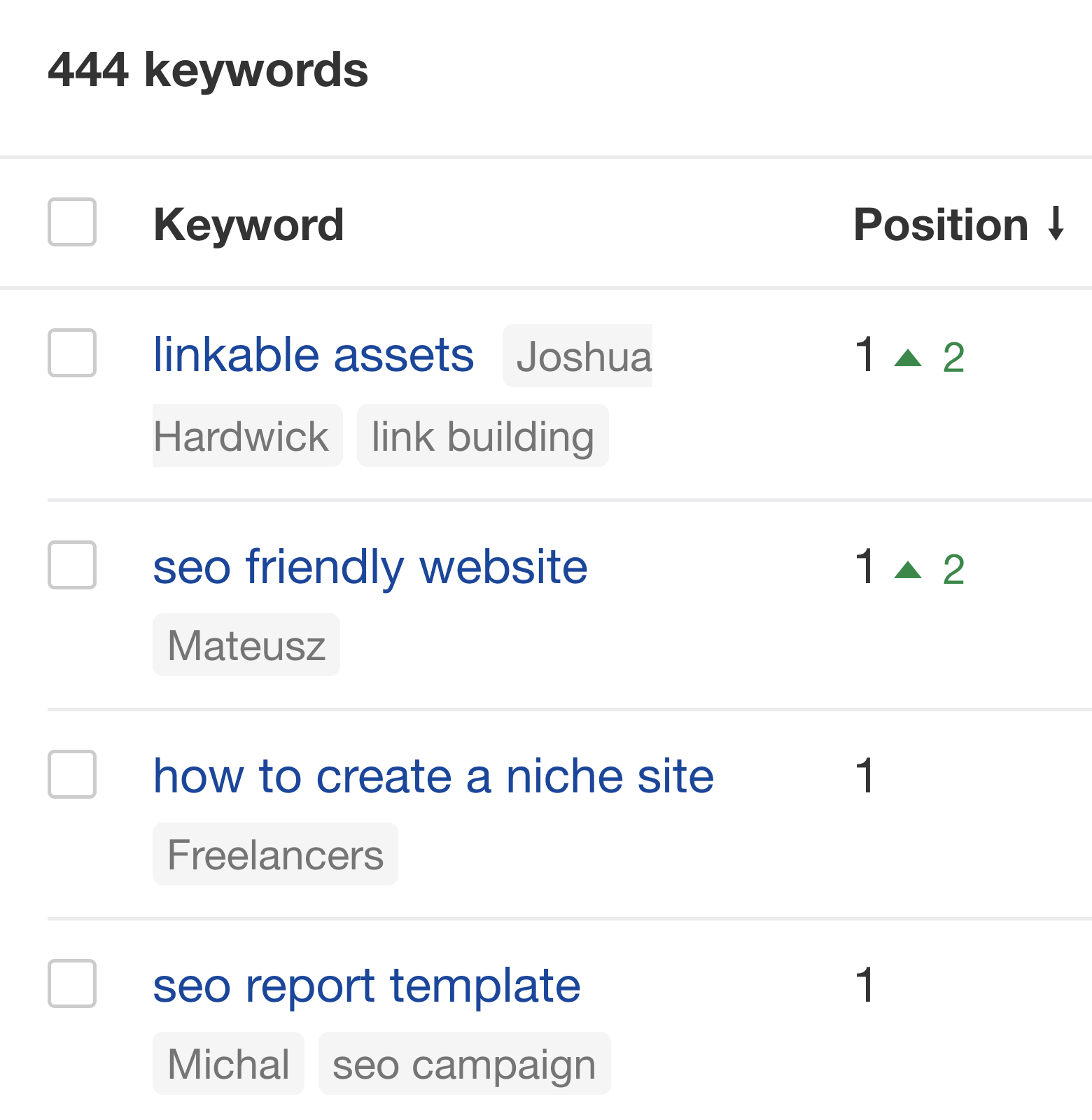
Task: Open the how to create a niche site link
Action: [434, 776]
